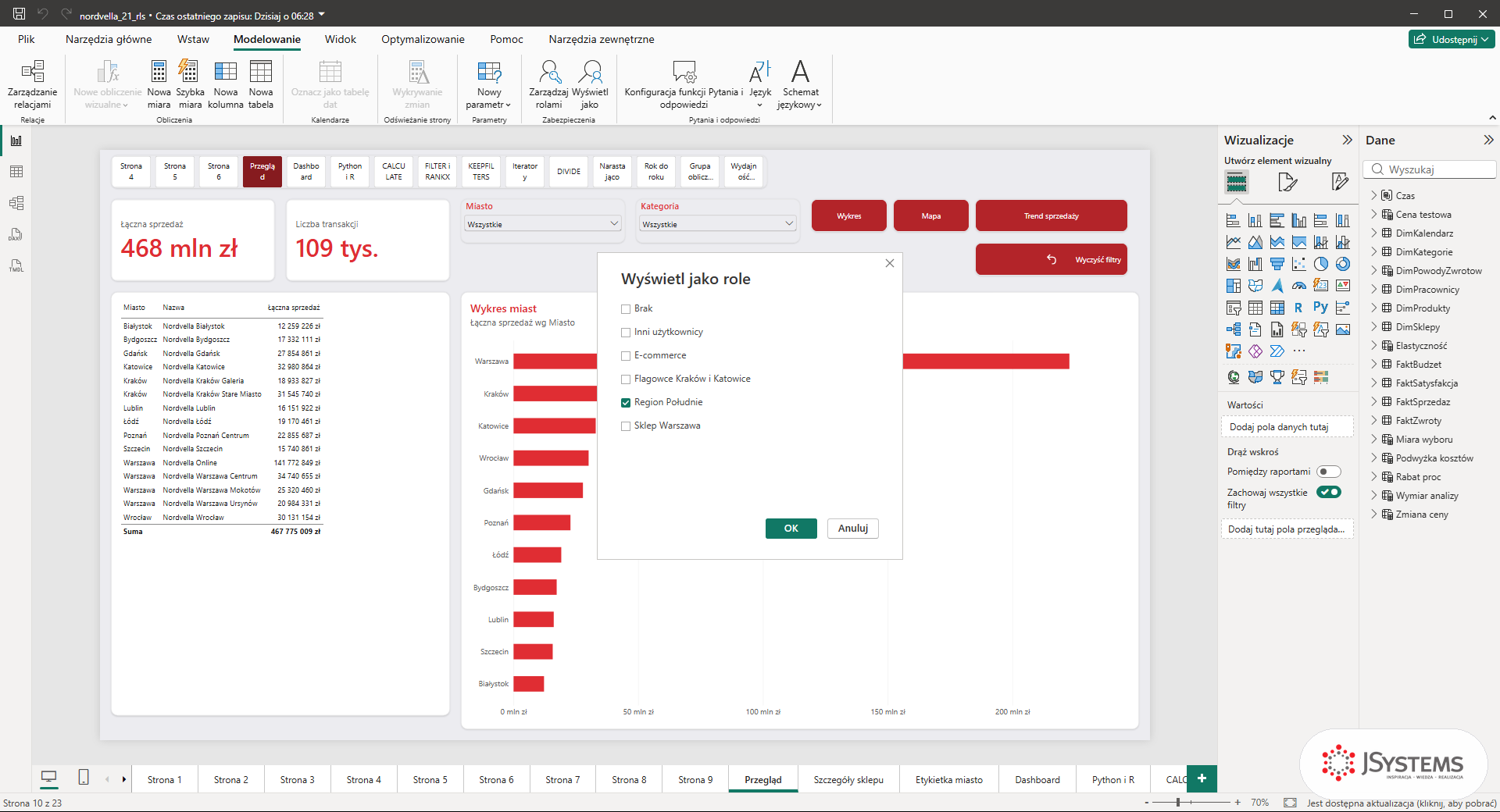Open Konfiguracja funkcji Pytania i odpowiedzi
The image size is (1500, 812).
[684, 84]
